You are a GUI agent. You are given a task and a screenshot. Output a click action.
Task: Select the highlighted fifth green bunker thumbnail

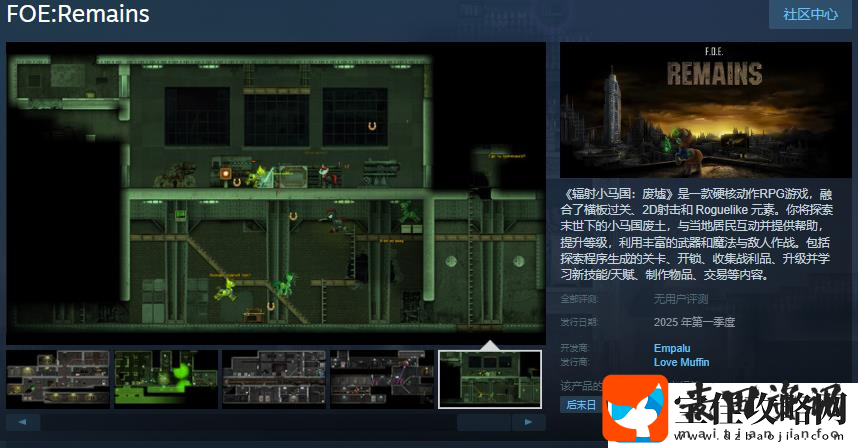(x=490, y=380)
